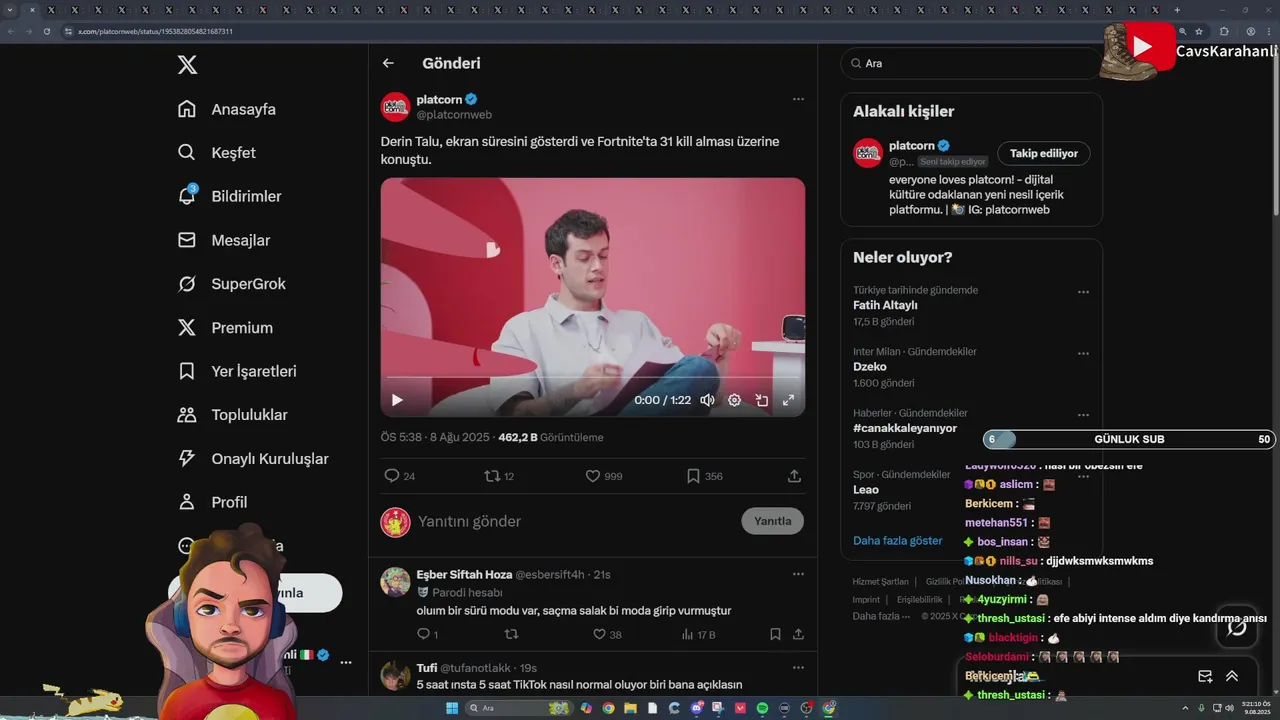Open Profil page

tap(212, 502)
